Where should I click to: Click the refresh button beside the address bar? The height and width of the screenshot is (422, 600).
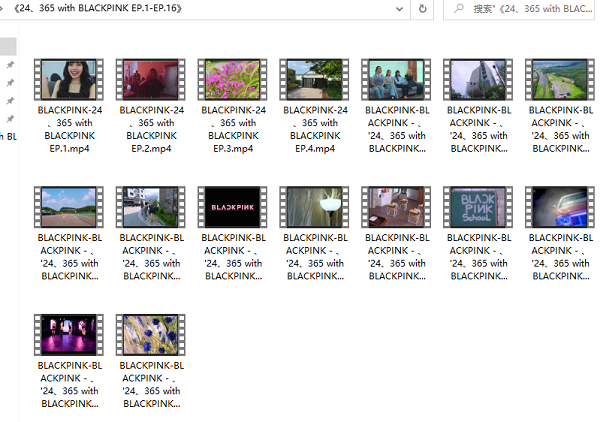[422, 9]
